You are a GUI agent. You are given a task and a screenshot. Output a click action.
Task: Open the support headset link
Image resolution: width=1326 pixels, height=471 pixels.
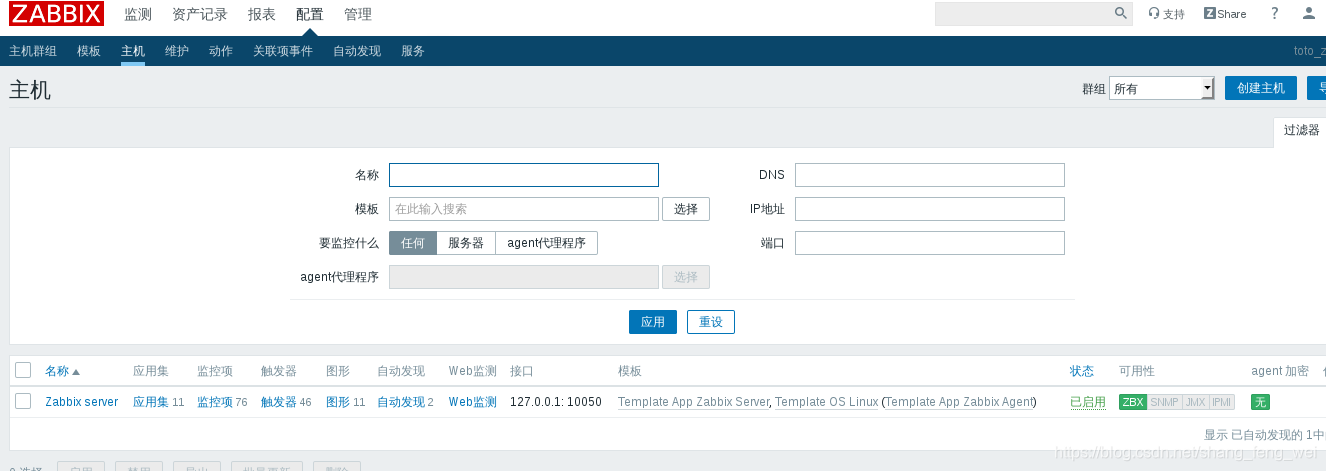[1166, 14]
